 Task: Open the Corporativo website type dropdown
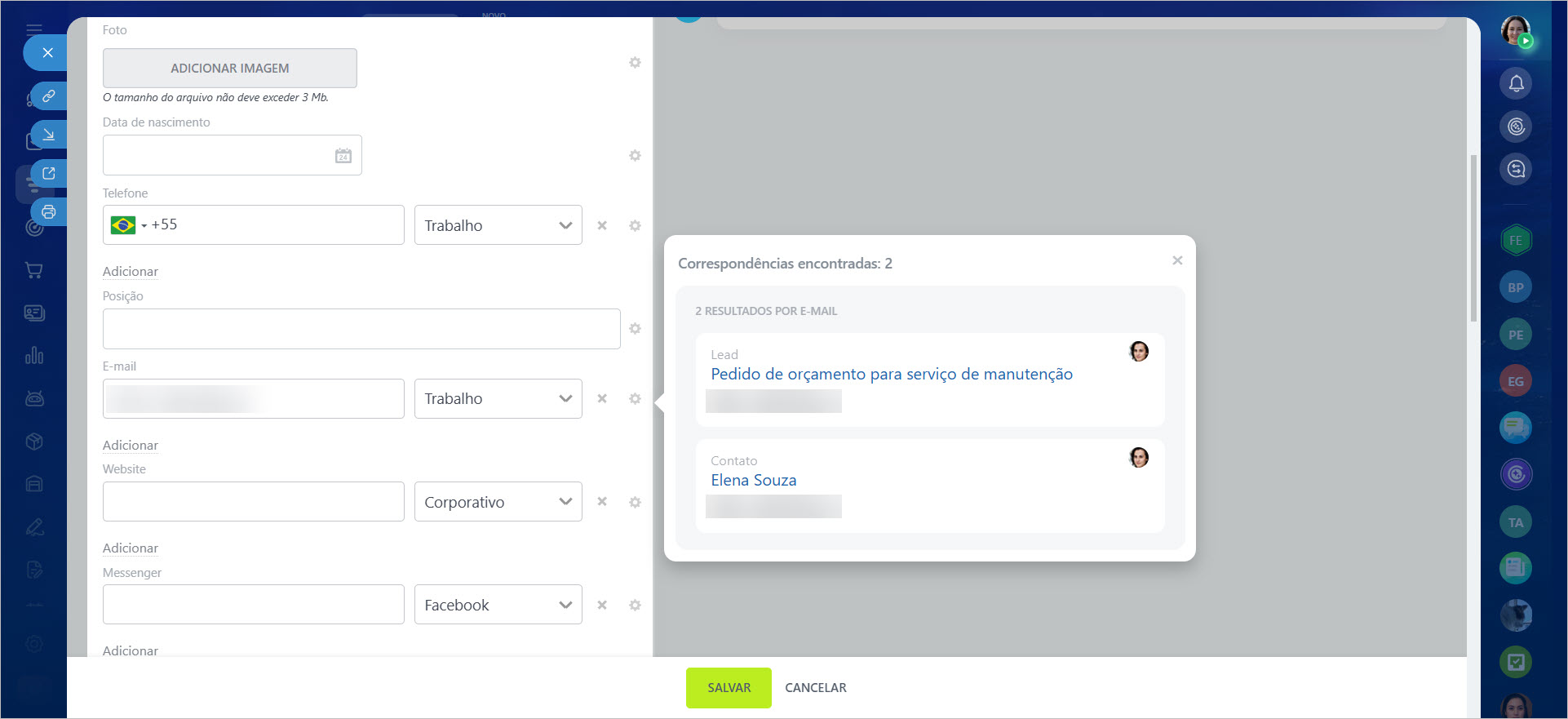(x=498, y=502)
